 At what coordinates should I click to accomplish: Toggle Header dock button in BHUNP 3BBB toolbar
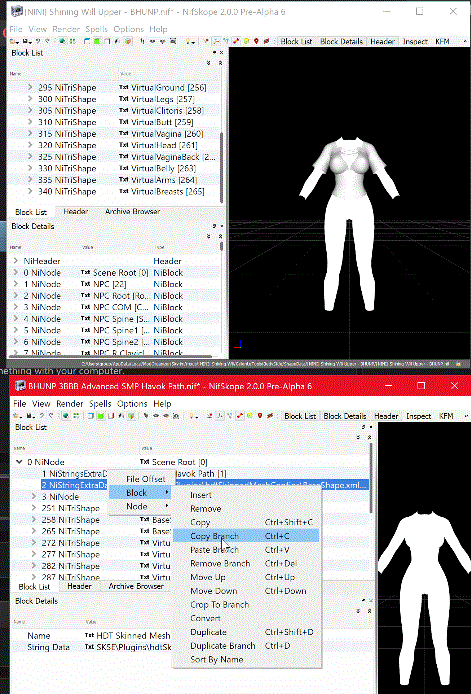point(386,416)
